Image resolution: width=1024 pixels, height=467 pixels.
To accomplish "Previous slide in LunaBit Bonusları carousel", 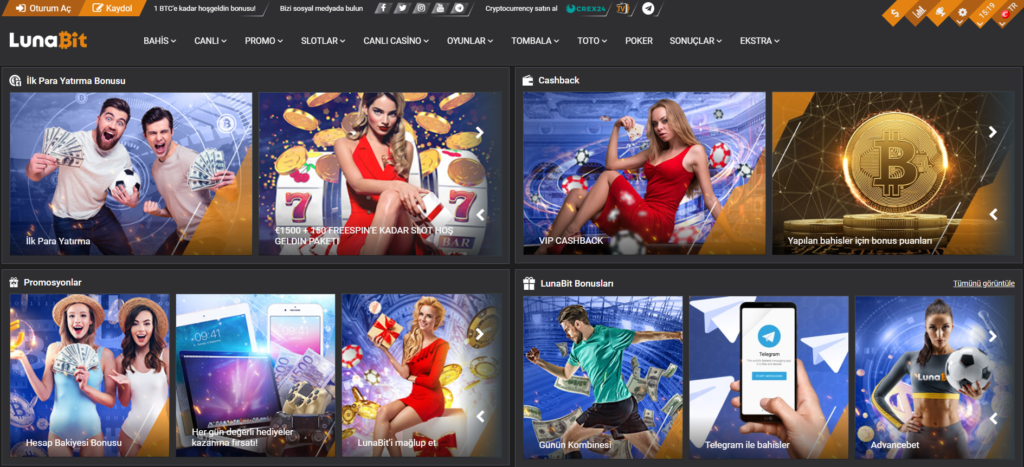I will click(x=993, y=419).
